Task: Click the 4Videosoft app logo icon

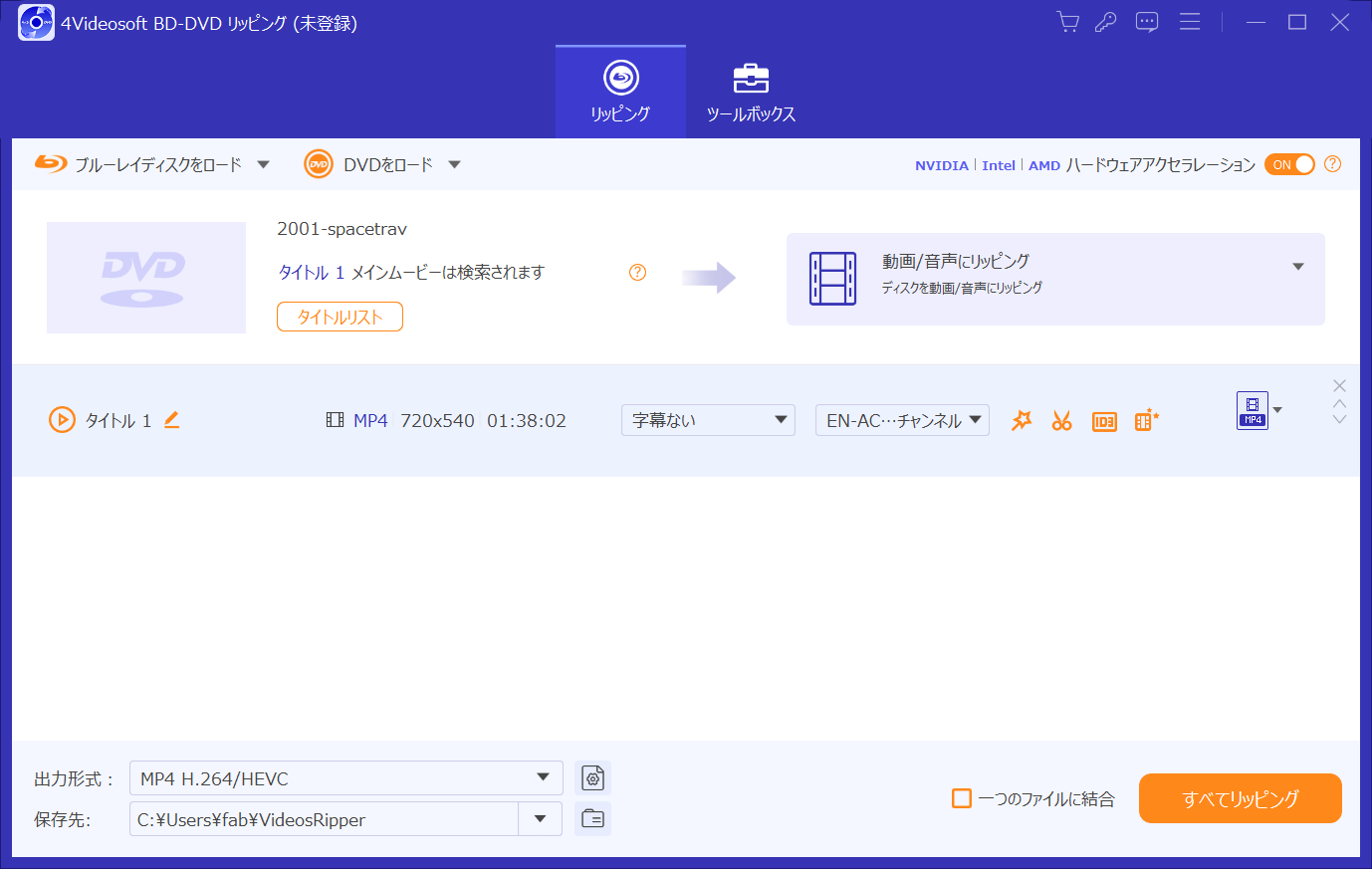Action: point(36,22)
